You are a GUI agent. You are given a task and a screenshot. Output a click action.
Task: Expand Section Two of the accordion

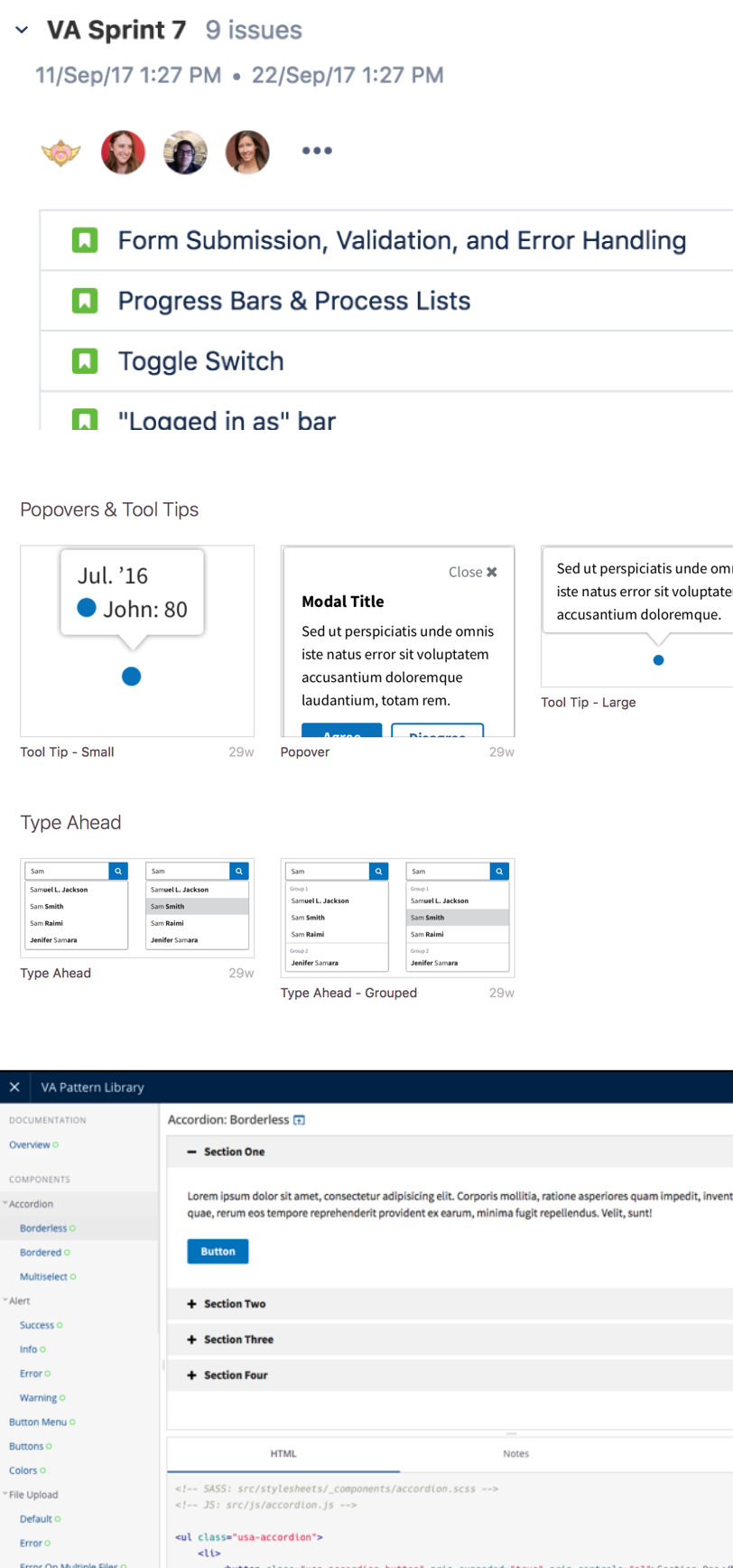pos(234,1303)
